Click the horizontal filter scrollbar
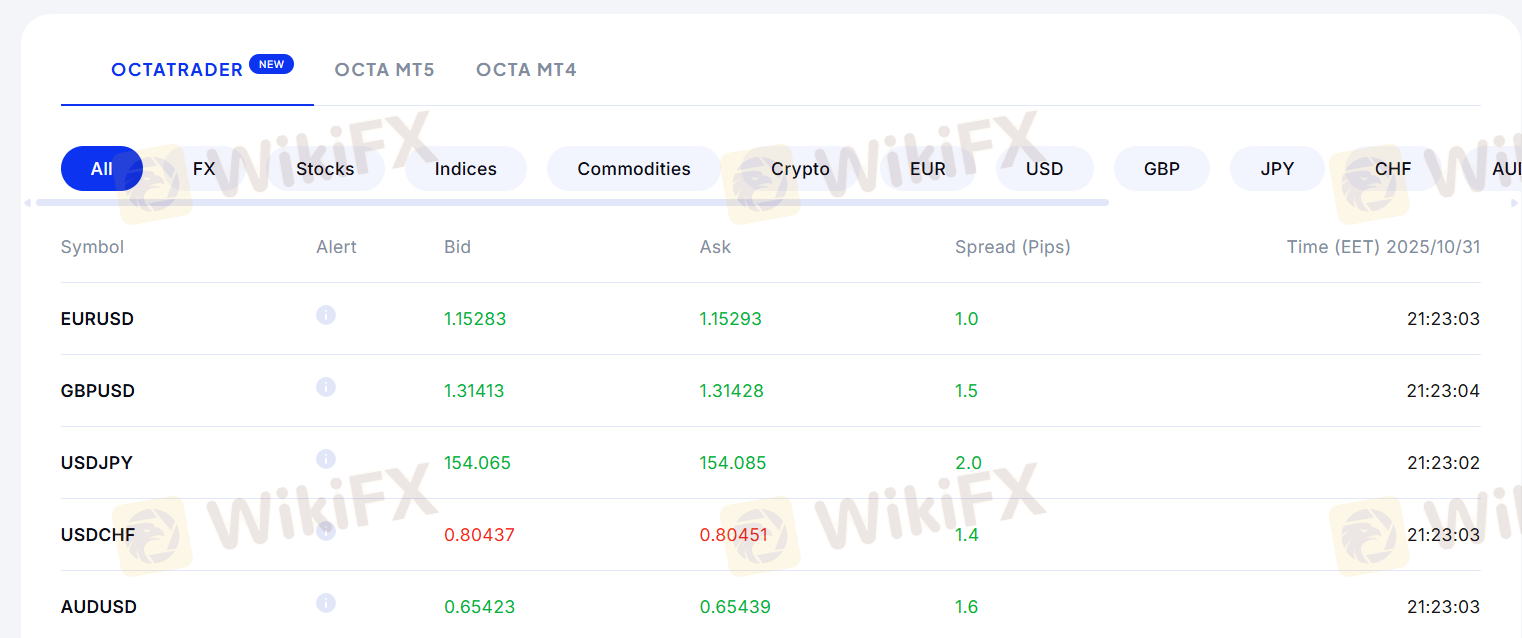Image resolution: width=1522 pixels, height=638 pixels. (572, 202)
